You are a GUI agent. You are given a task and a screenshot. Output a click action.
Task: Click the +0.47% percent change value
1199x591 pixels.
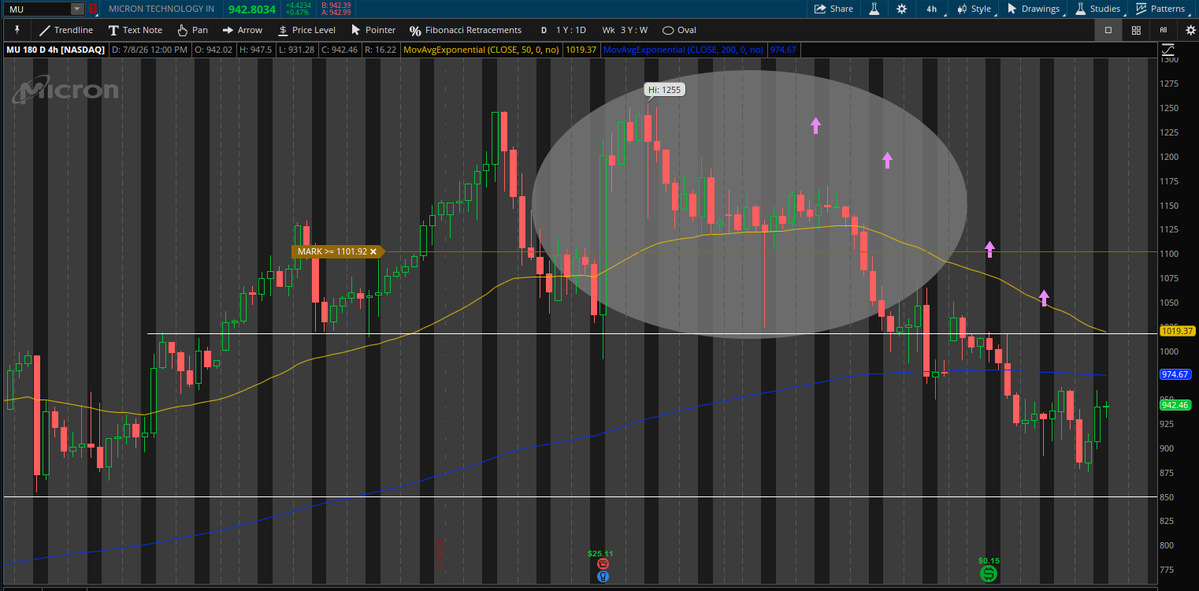295,13
